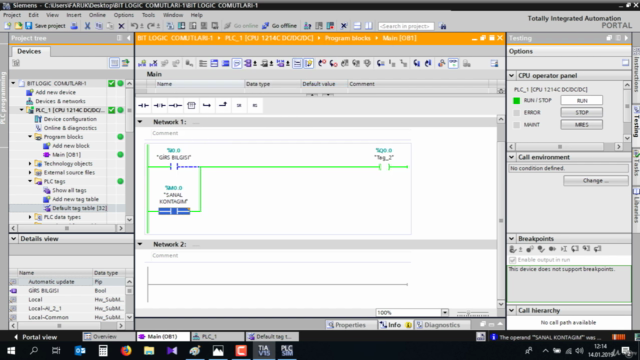Open Firefox from taskbar
640x360 pixels.
pyautogui.click(x=126, y=351)
